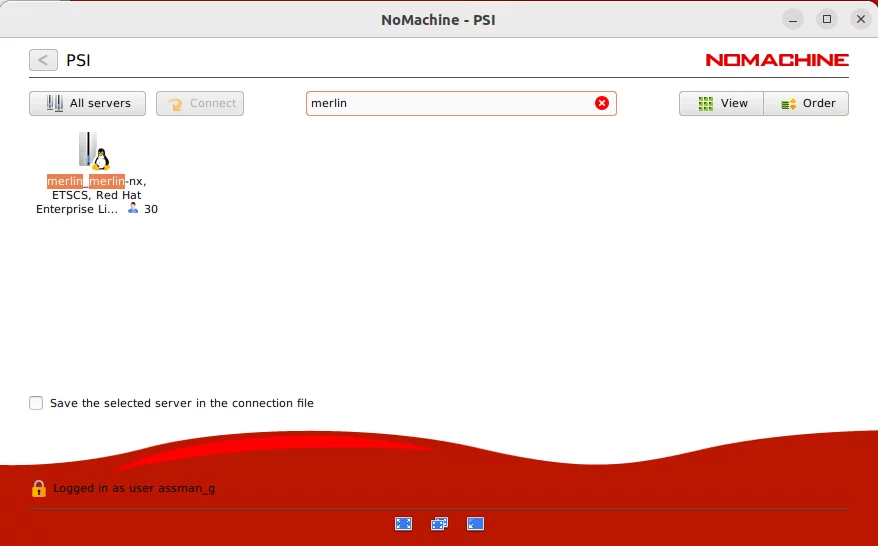This screenshot has height=546, width=878.
Task: Click the user count icon beside 30
Action: (x=133, y=209)
